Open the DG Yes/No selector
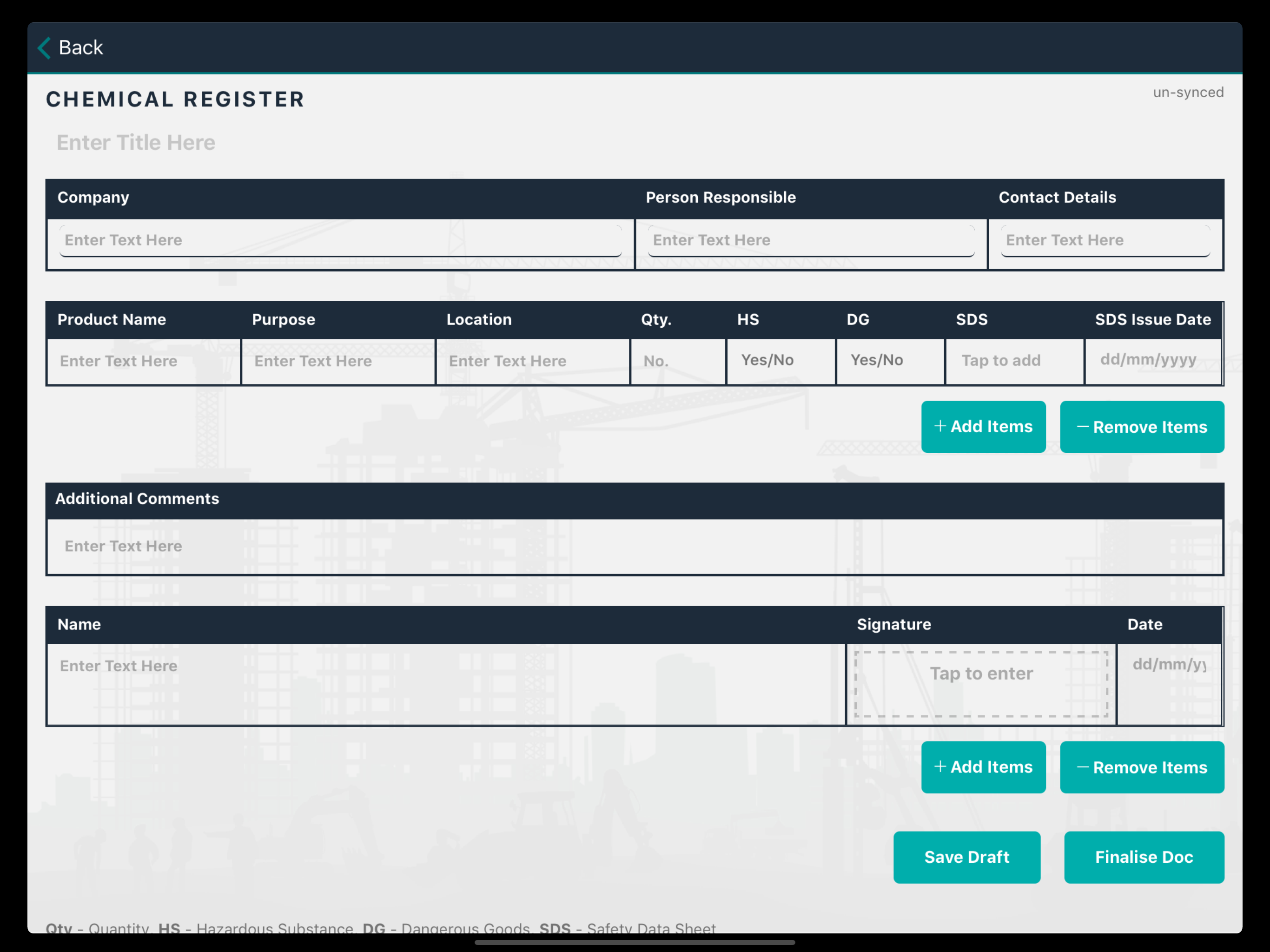The height and width of the screenshot is (952, 1270). pyautogui.click(x=890, y=361)
